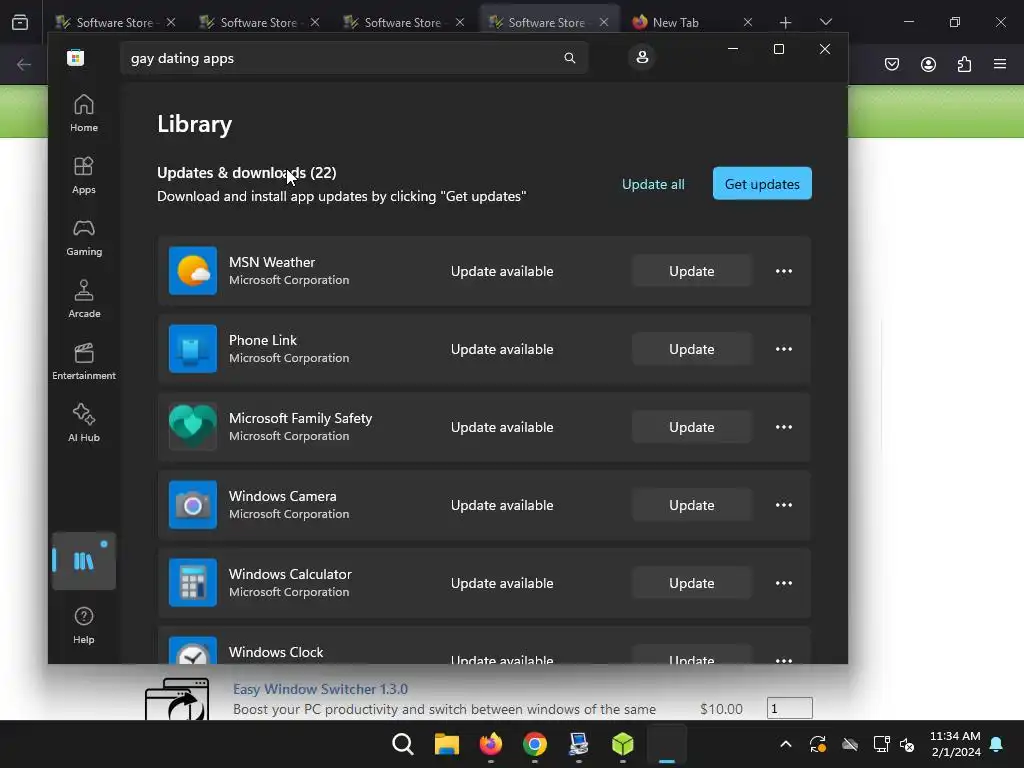Click the muted volume icon in system tray
The height and width of the screenshot is (768, 1024).
pos(907,744)
